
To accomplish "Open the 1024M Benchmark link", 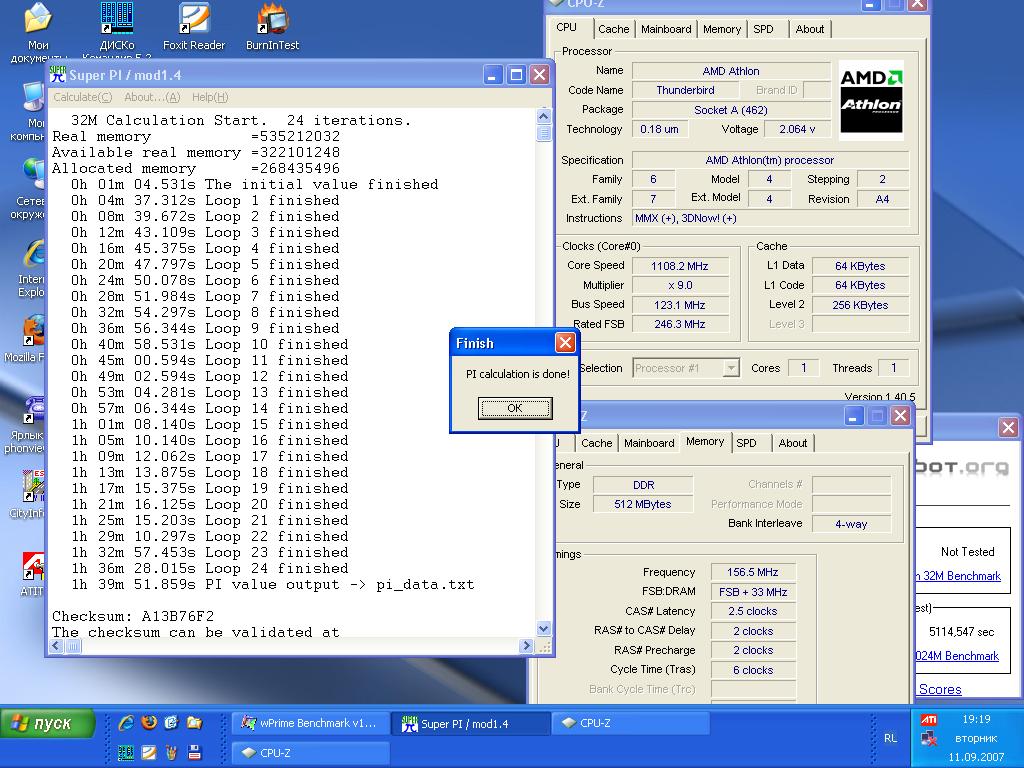I will [x=957, y=656].
